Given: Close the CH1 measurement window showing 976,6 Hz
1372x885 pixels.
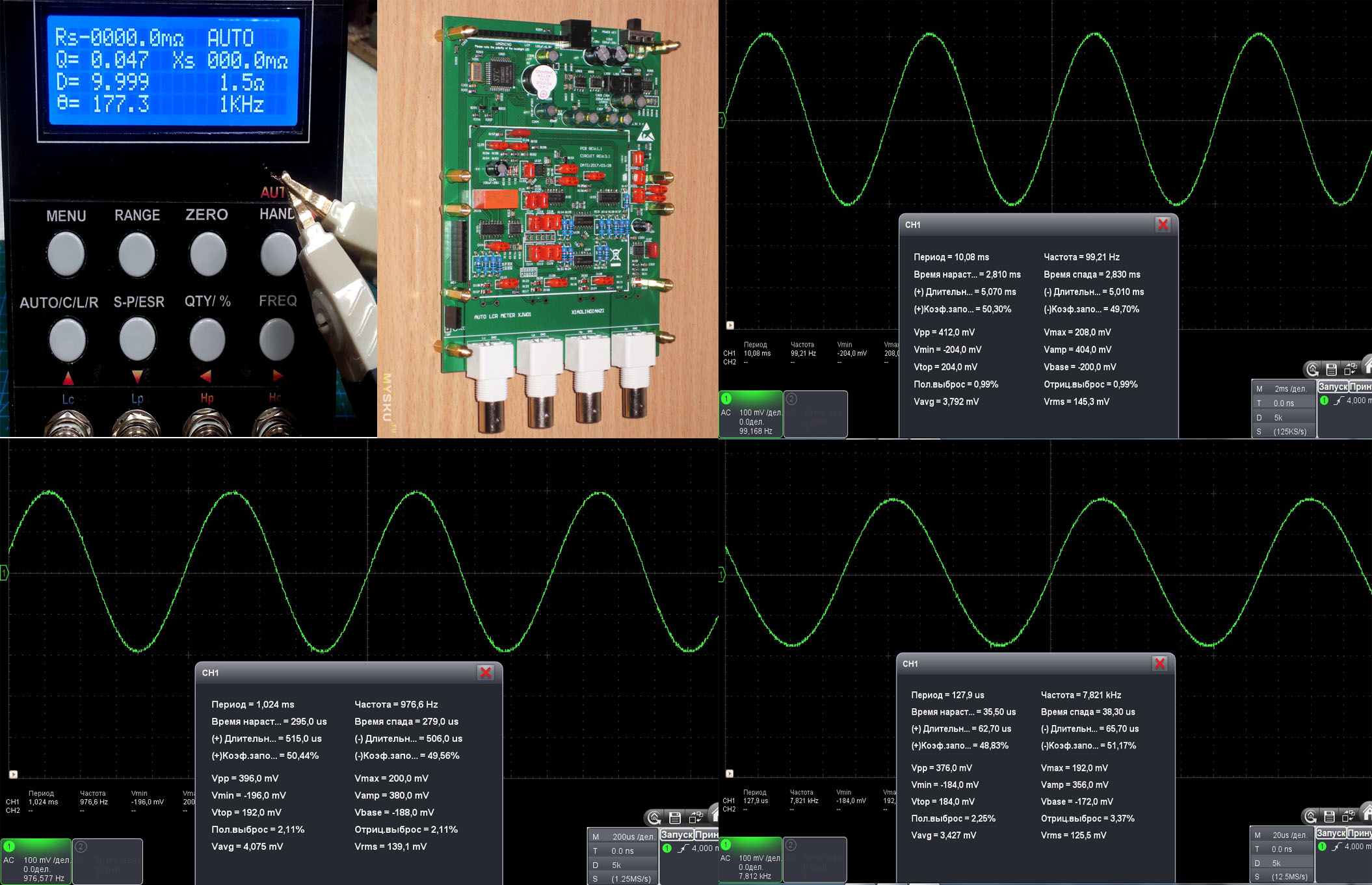Looking at the screenshot, I should [485, 672].
